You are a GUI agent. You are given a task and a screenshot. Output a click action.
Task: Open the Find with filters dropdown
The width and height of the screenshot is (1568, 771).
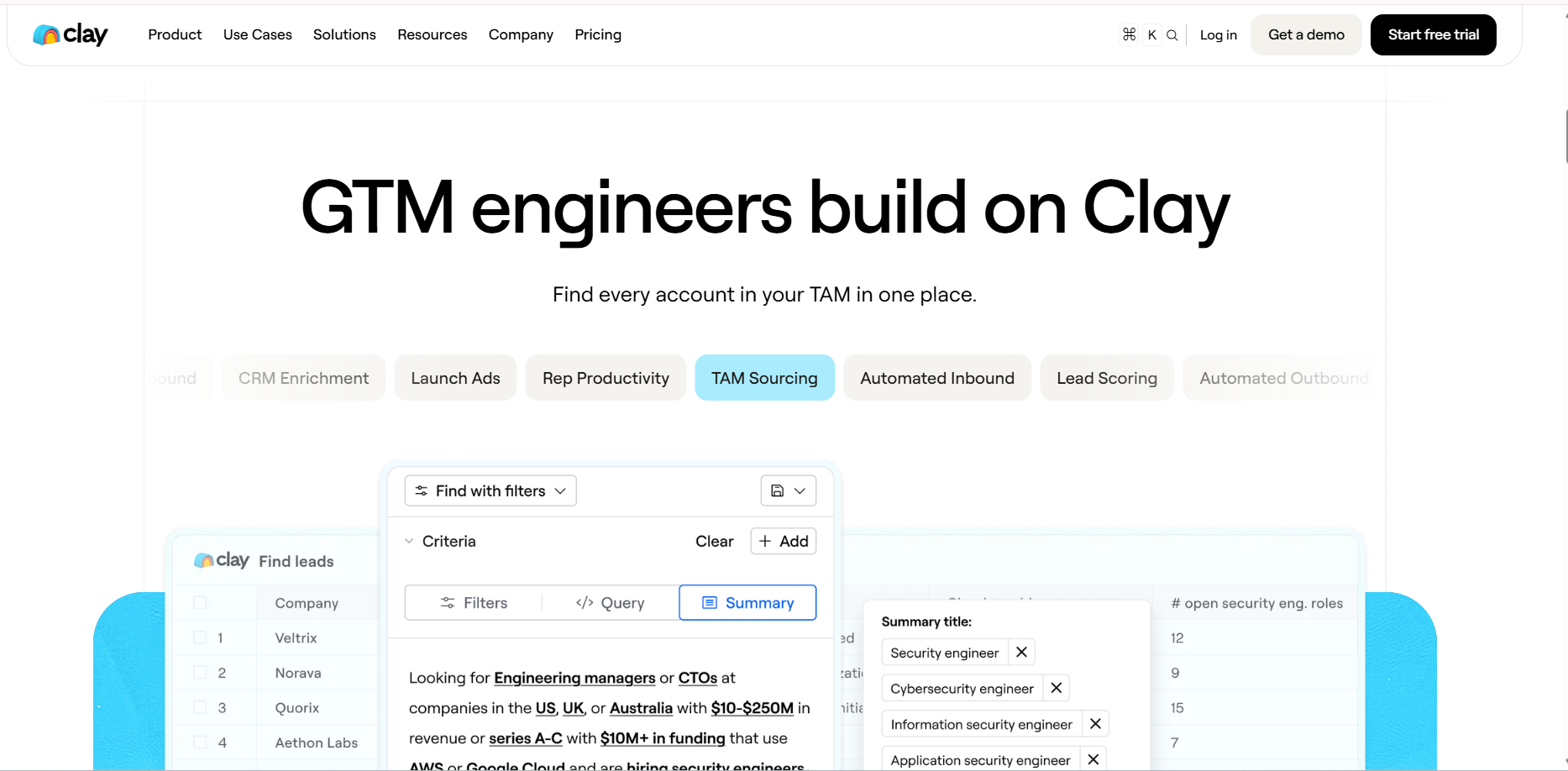[490, 490]
